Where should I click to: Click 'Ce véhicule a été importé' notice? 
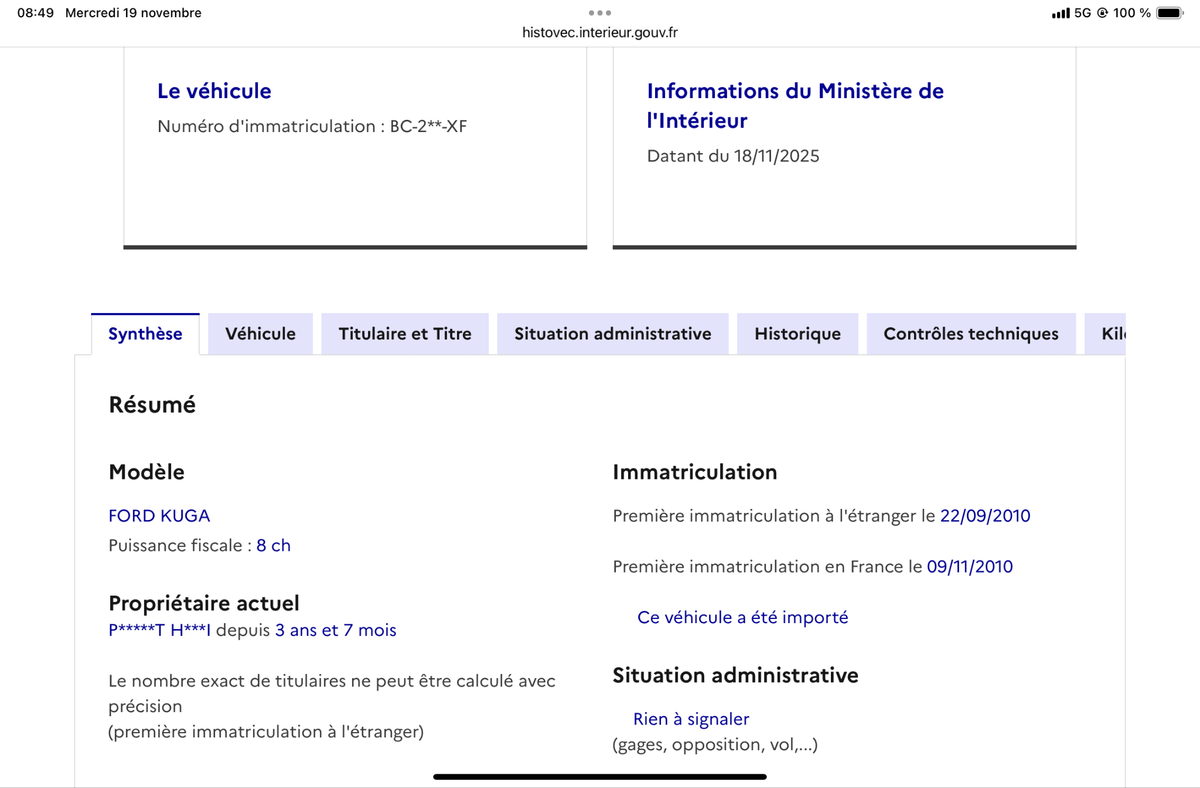[x=743, y=618]
